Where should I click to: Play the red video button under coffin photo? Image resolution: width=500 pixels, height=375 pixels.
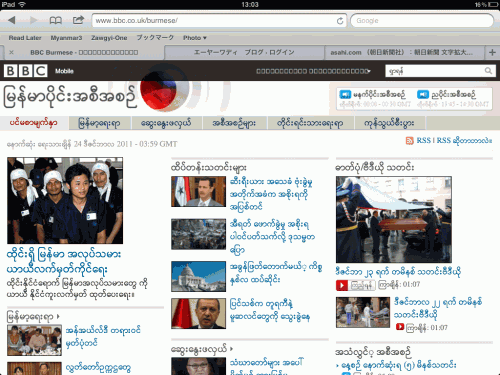[342, 285]
